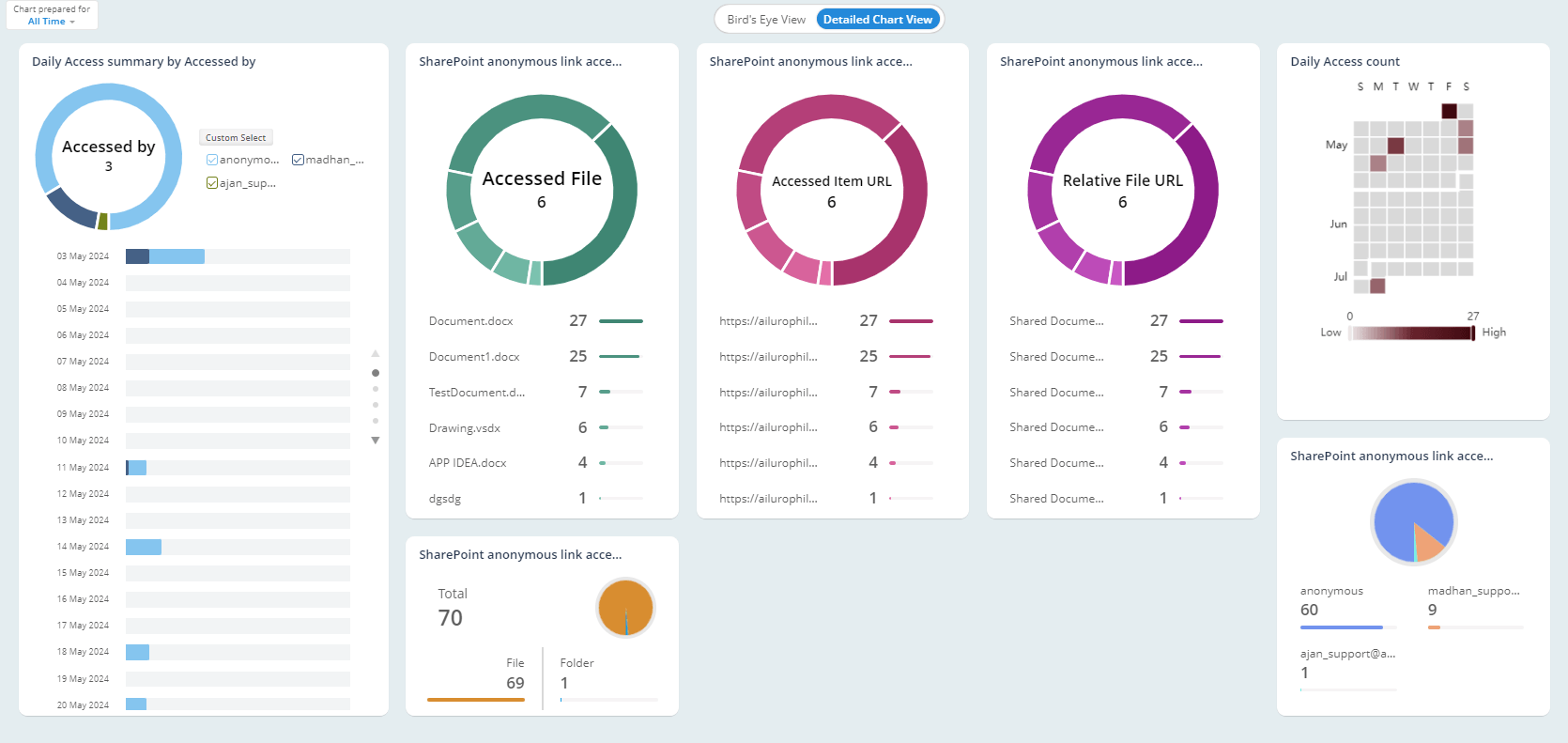Click the 04 May 2024 date label
The image size is (1568, 743).
pos(83,283)
